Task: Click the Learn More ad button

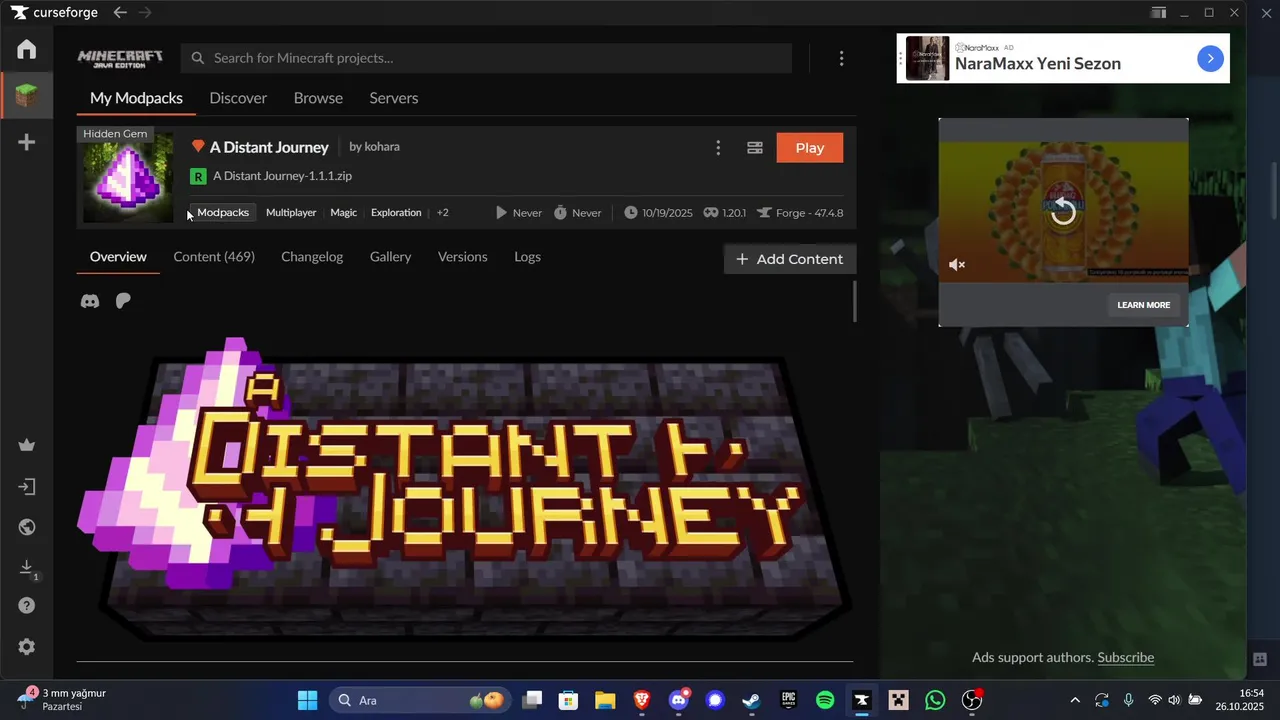Action: (1143, 305)
